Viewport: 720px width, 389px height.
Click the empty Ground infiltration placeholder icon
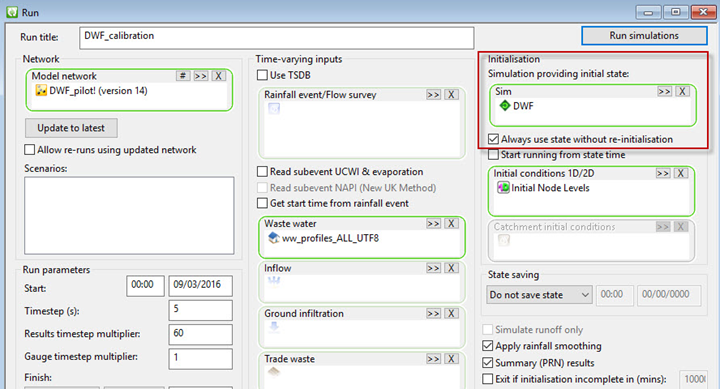274,327
